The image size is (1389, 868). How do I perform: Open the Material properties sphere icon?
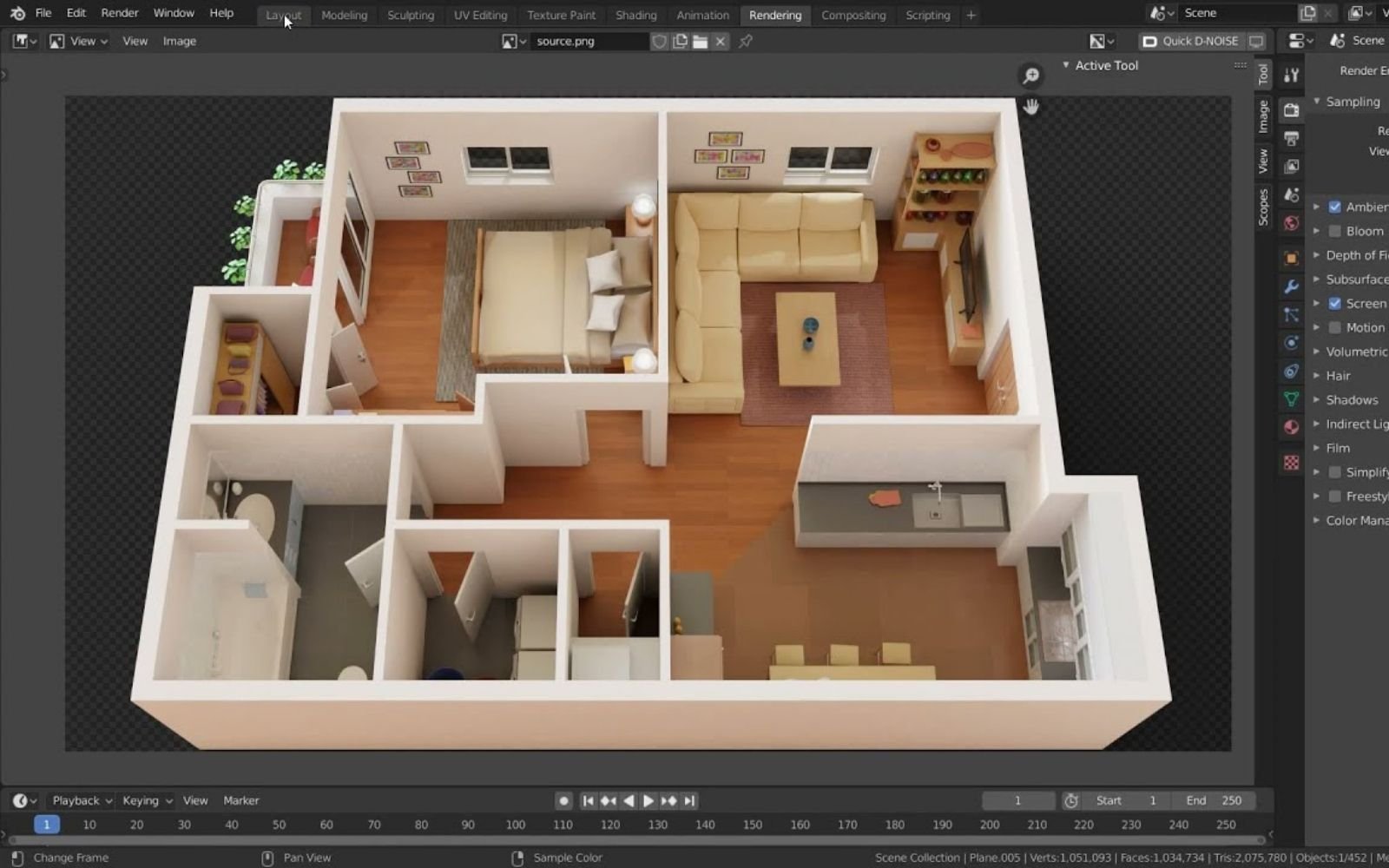[1291, 425]
